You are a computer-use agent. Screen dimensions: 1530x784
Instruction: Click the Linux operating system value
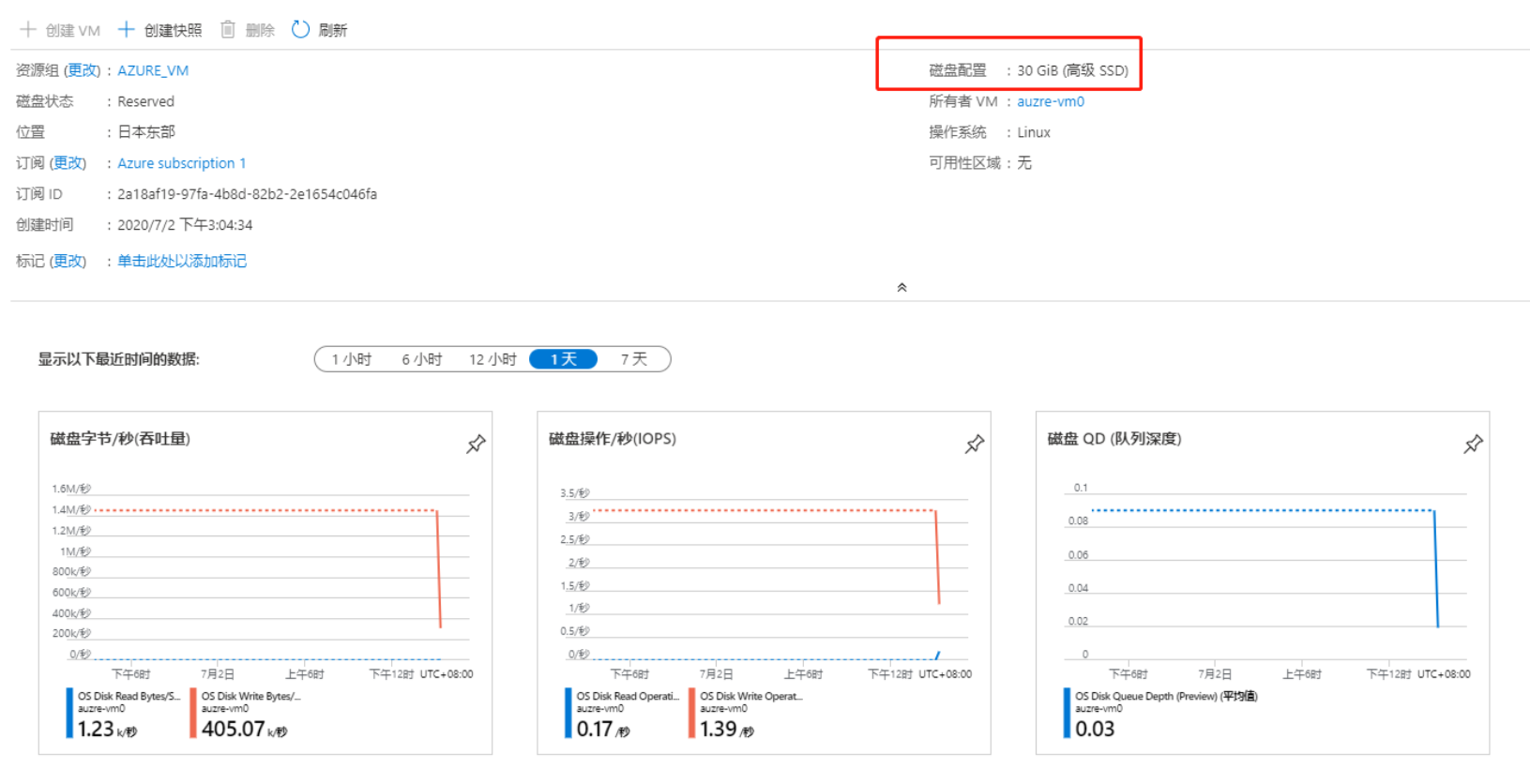(1034, 132)
